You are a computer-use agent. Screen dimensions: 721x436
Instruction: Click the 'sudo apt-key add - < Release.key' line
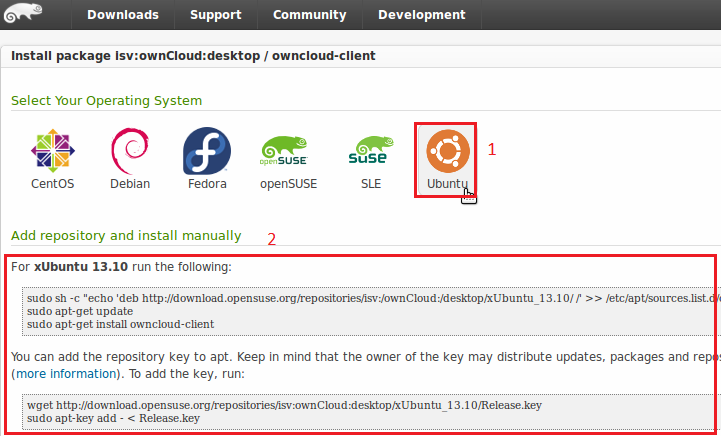(113, 418)
